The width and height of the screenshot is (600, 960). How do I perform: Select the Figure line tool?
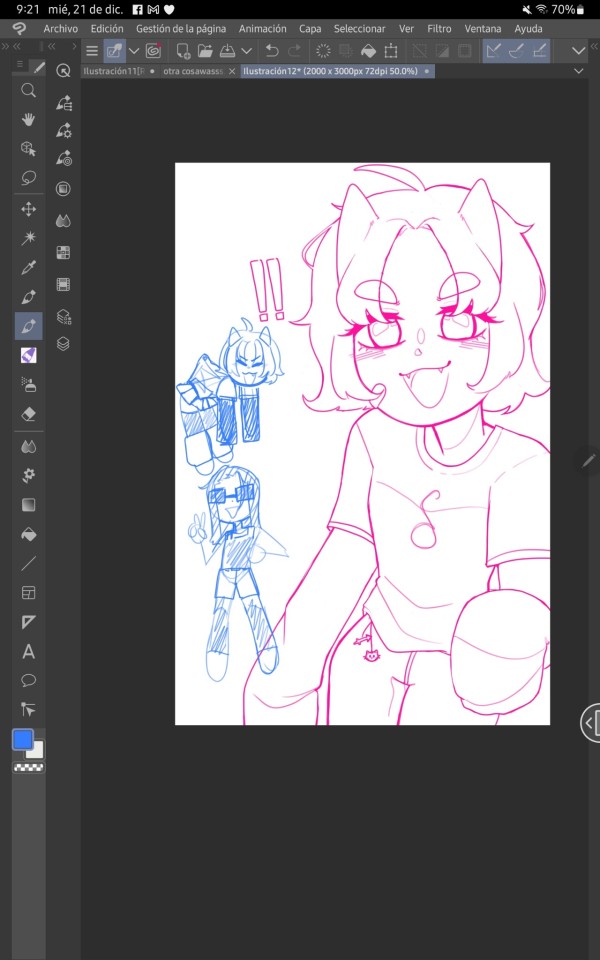(x=28, y=564)
